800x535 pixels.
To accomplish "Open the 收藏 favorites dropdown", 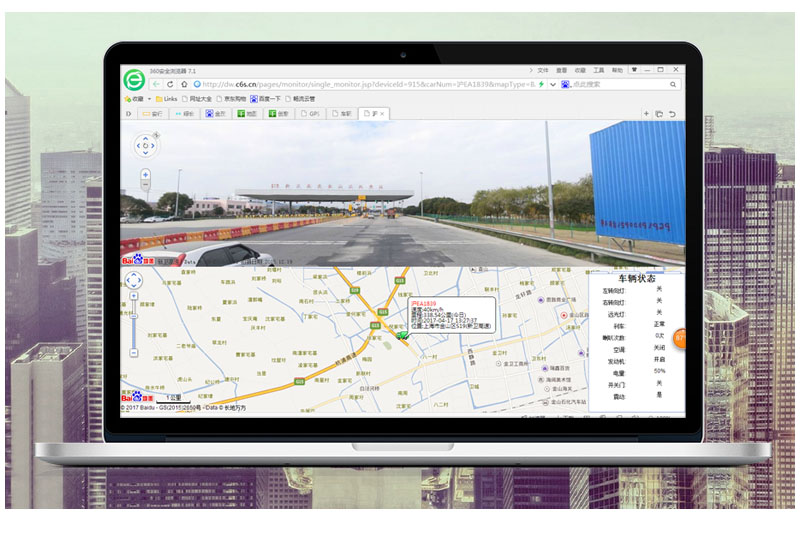I will tap(137, 99).
